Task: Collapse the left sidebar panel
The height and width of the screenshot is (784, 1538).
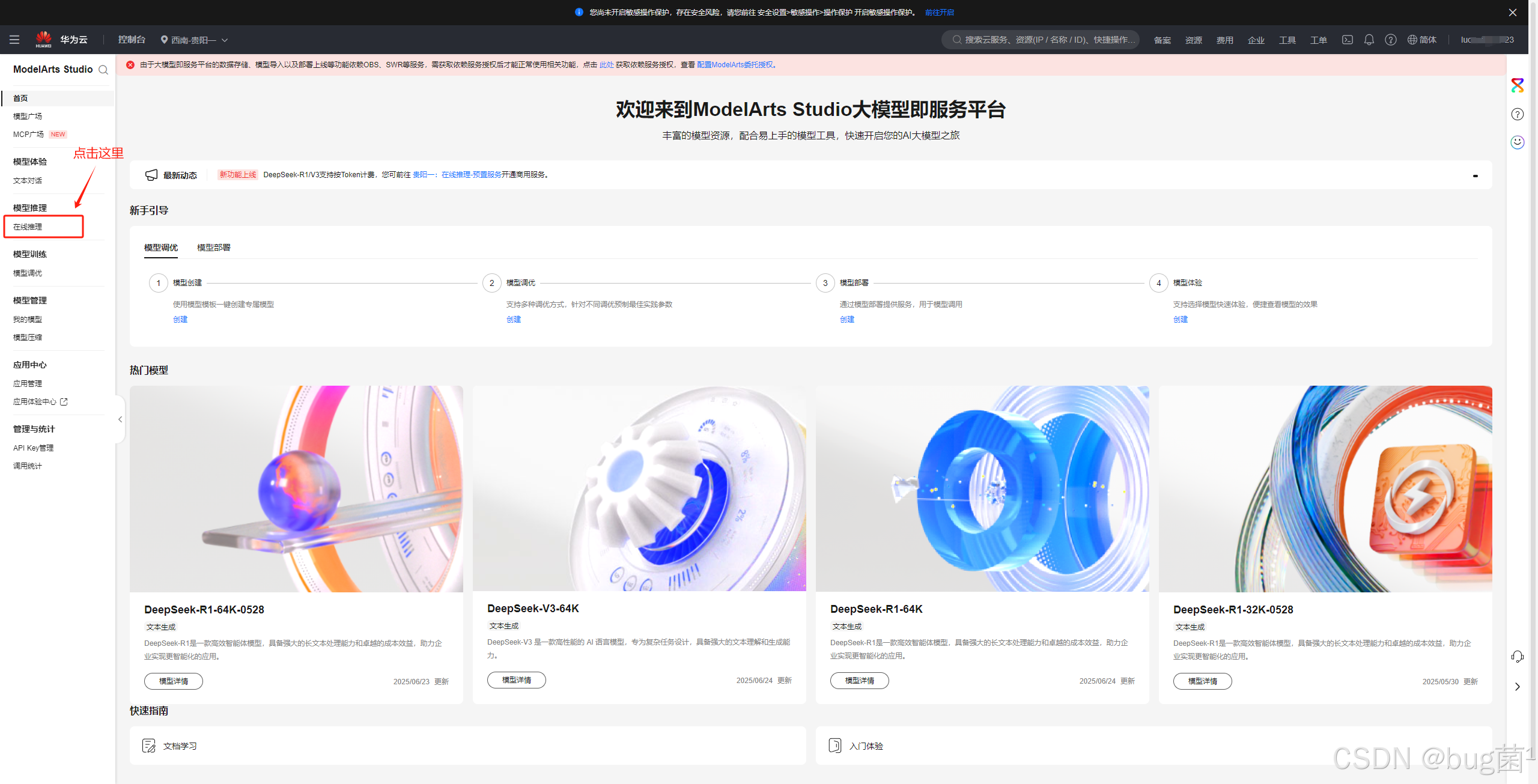Action: pos(120,419)
